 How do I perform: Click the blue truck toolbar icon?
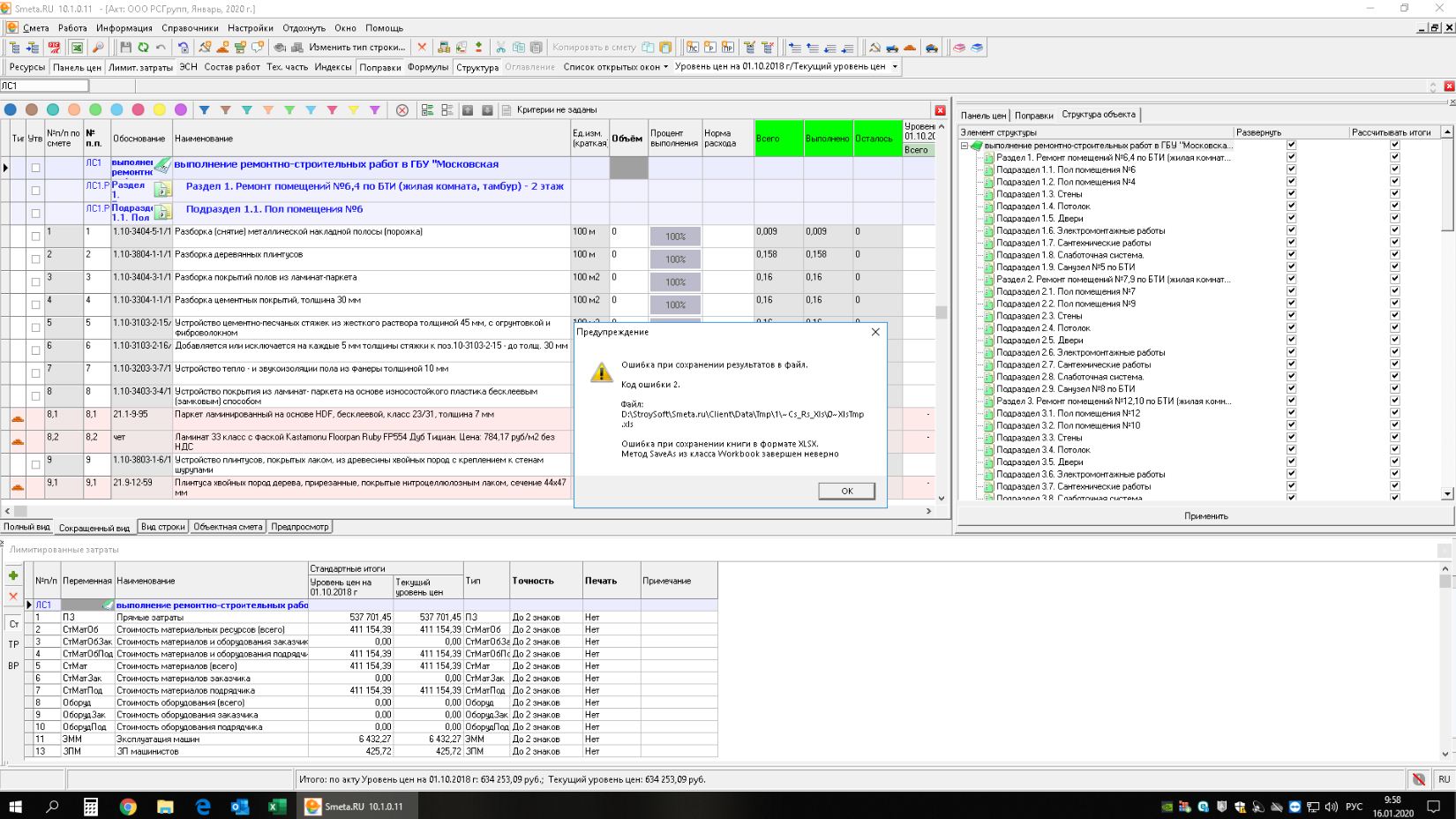(892, 47)
